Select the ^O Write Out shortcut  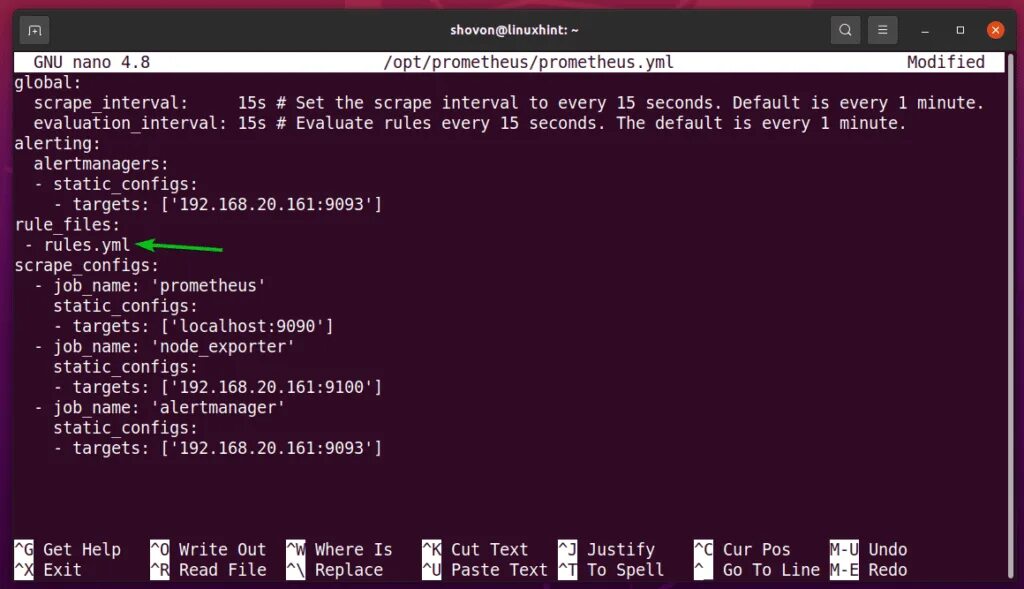tap(208, 550)
